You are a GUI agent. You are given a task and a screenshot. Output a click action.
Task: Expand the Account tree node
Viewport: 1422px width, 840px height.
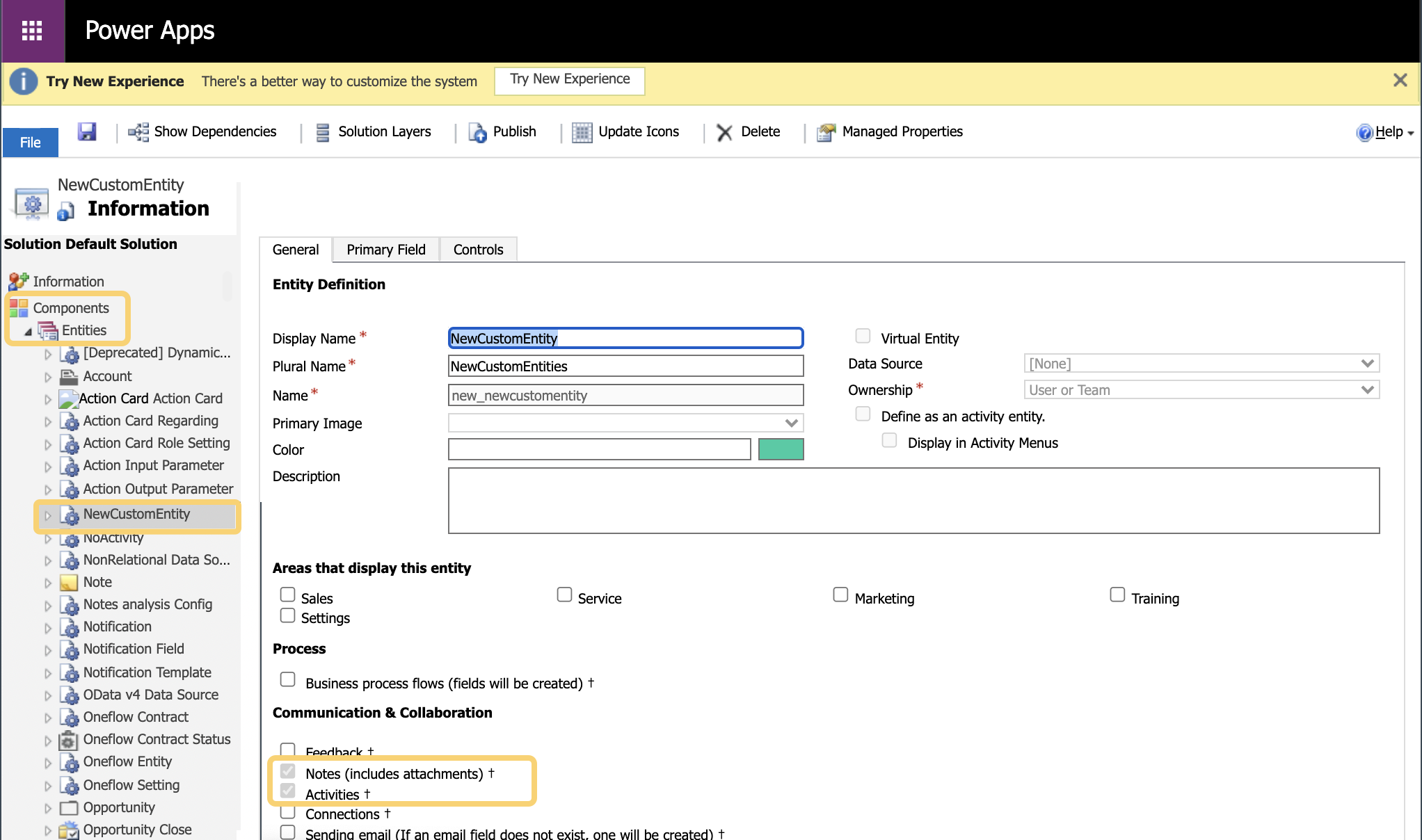pos(48,377)
